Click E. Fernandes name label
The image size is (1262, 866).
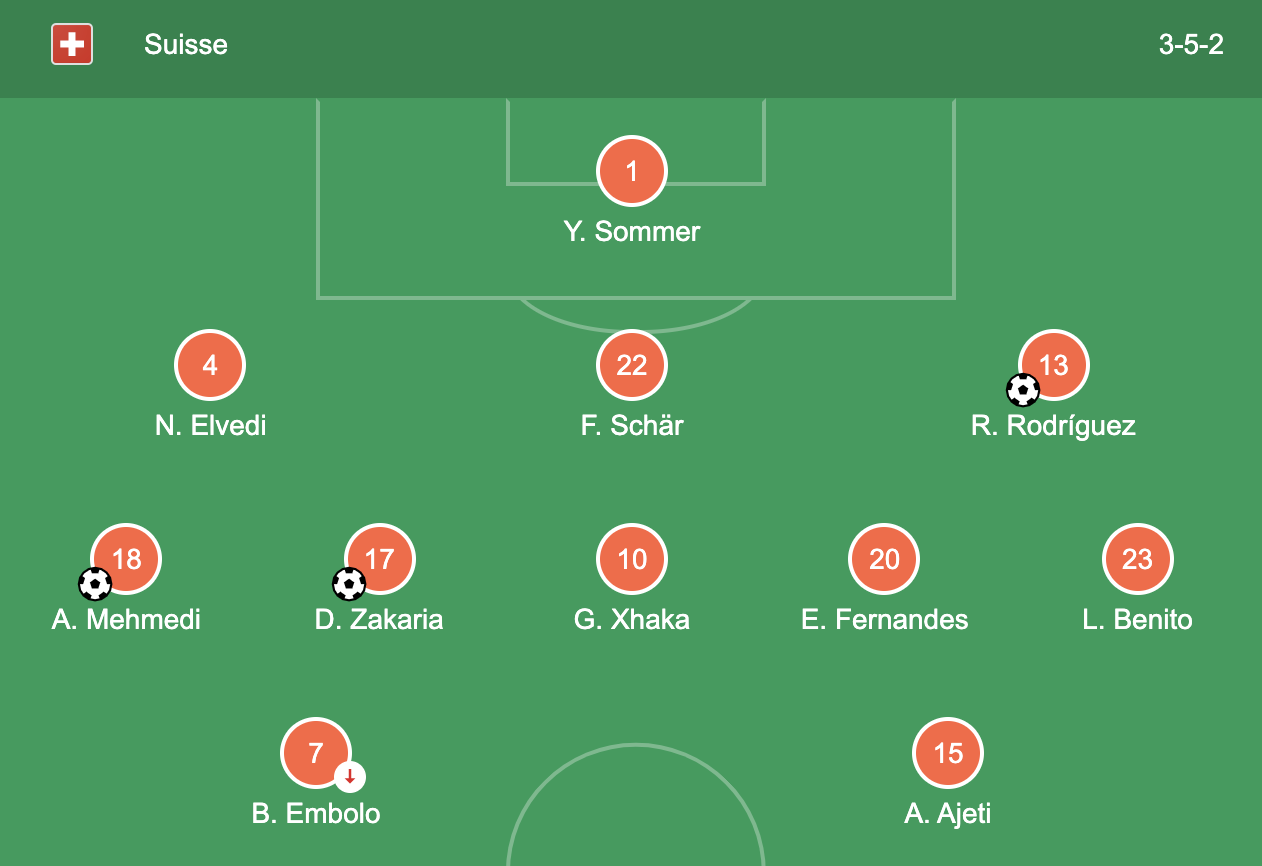(x=885, y=620)
